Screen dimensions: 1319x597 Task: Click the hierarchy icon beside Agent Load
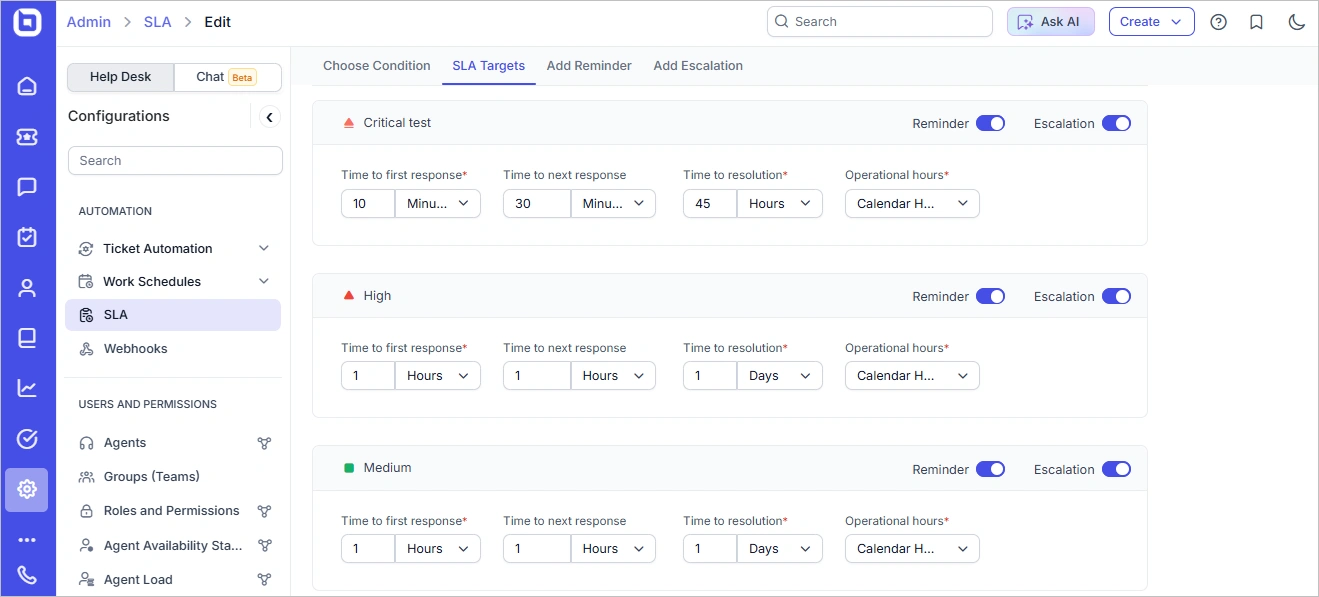264,580
